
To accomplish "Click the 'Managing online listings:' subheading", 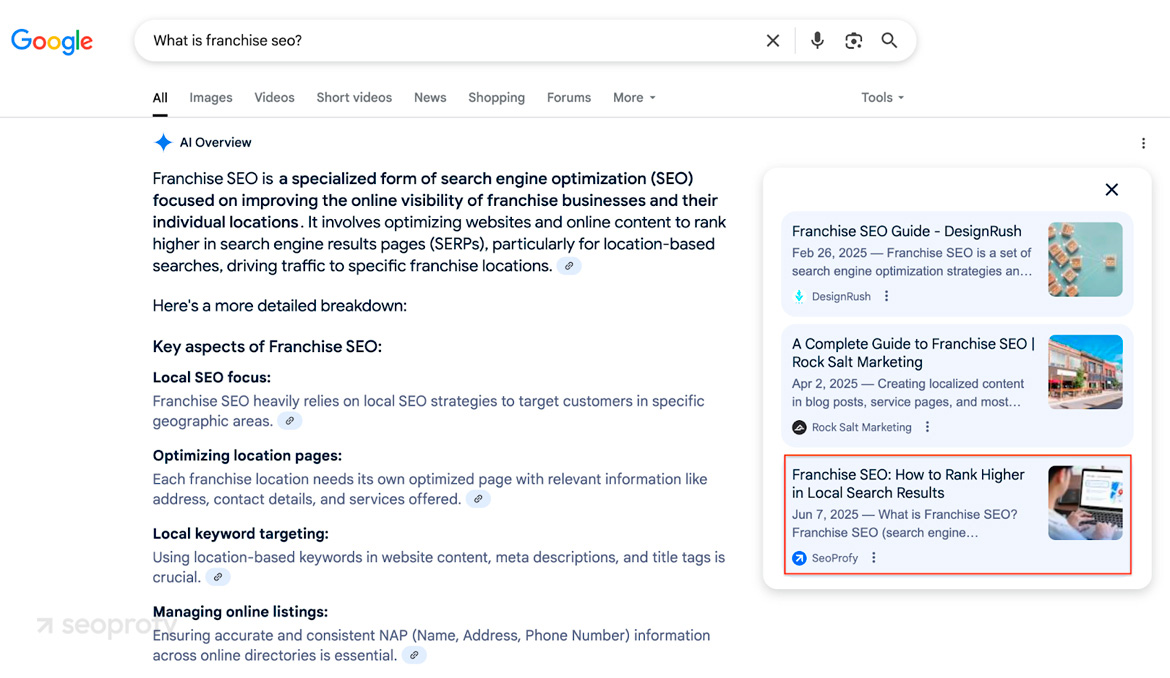I will point(240,612).
